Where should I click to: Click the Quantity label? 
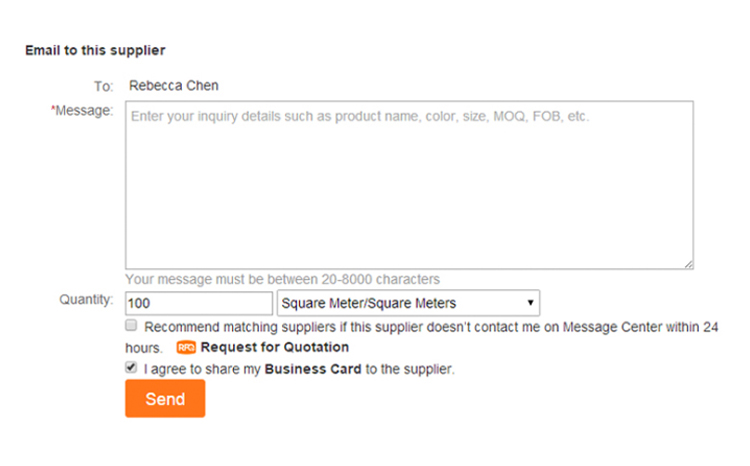(86, 300)
